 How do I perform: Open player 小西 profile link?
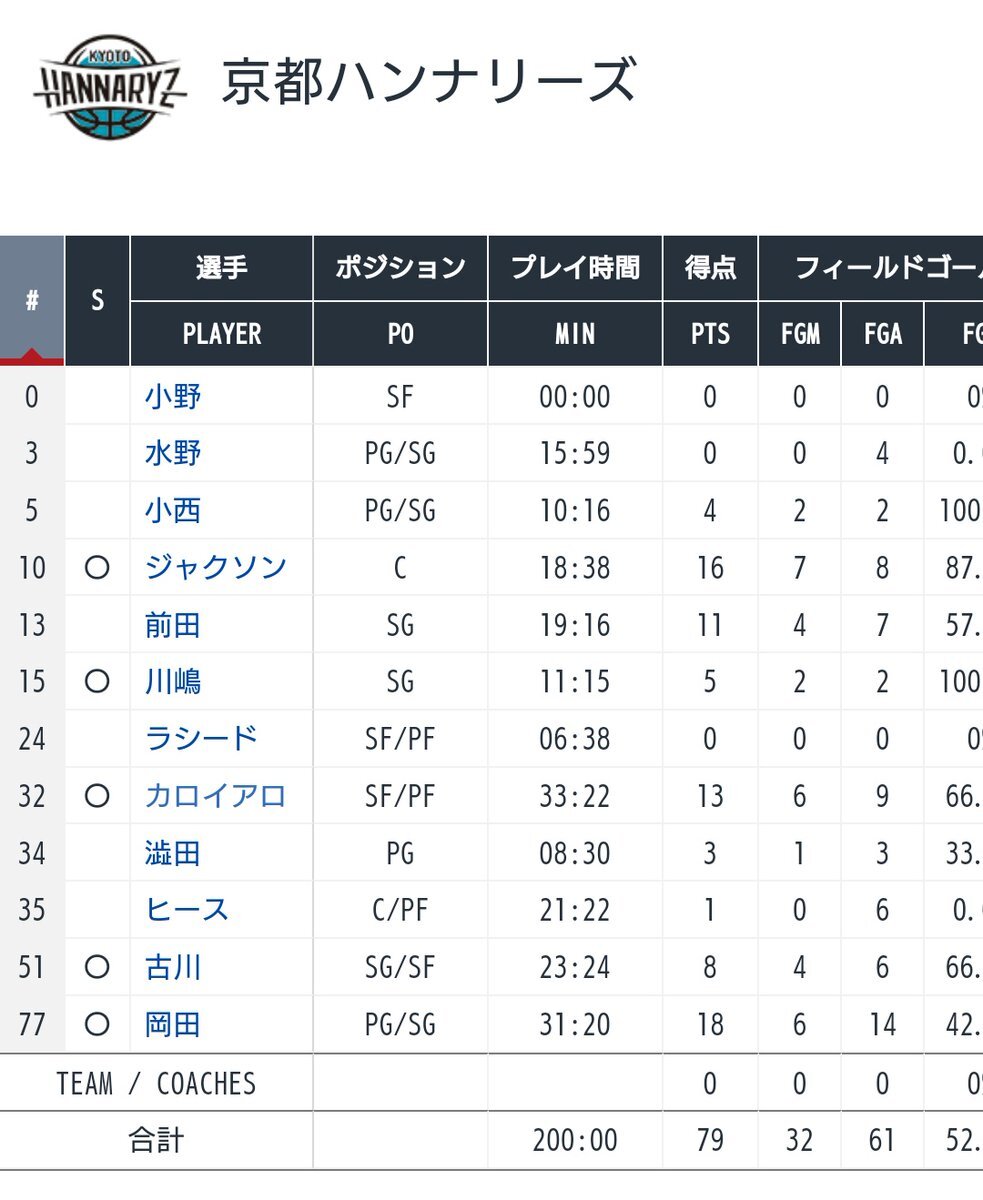pos(173,511)
